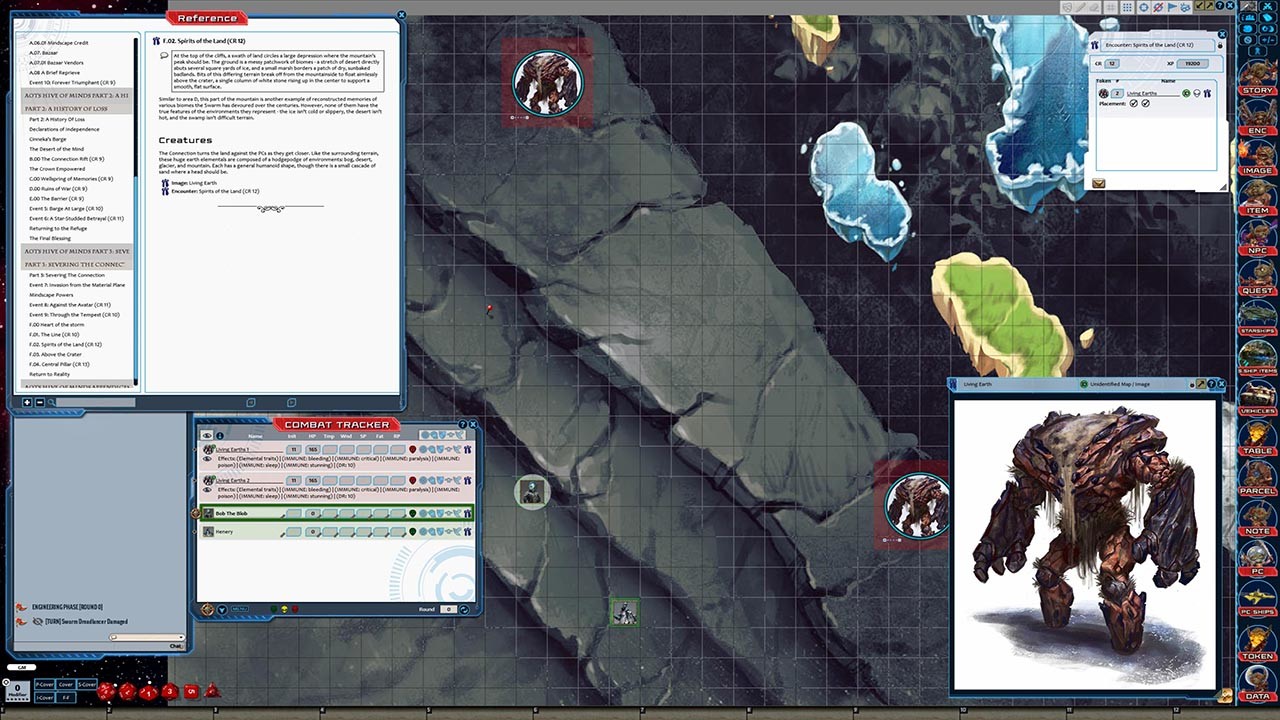Select the 'Living Earth' image tab

(x=978, y=383)
